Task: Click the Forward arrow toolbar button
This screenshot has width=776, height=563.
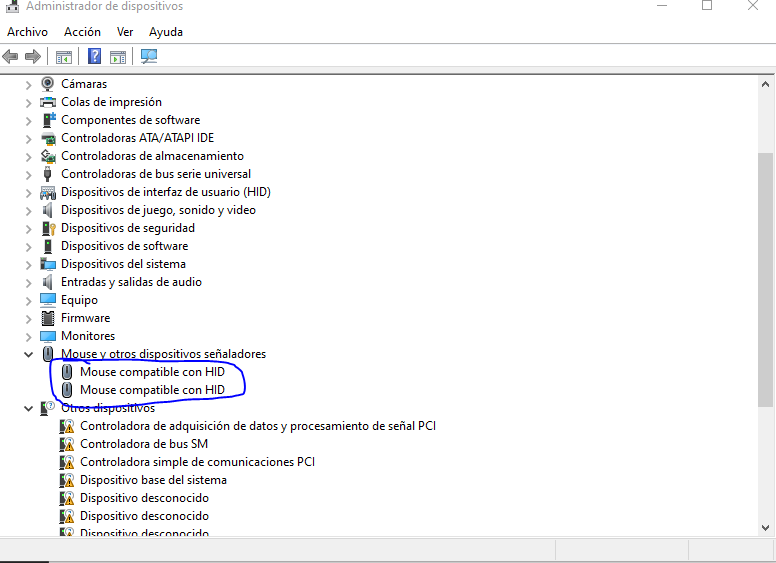Action: 33,56
